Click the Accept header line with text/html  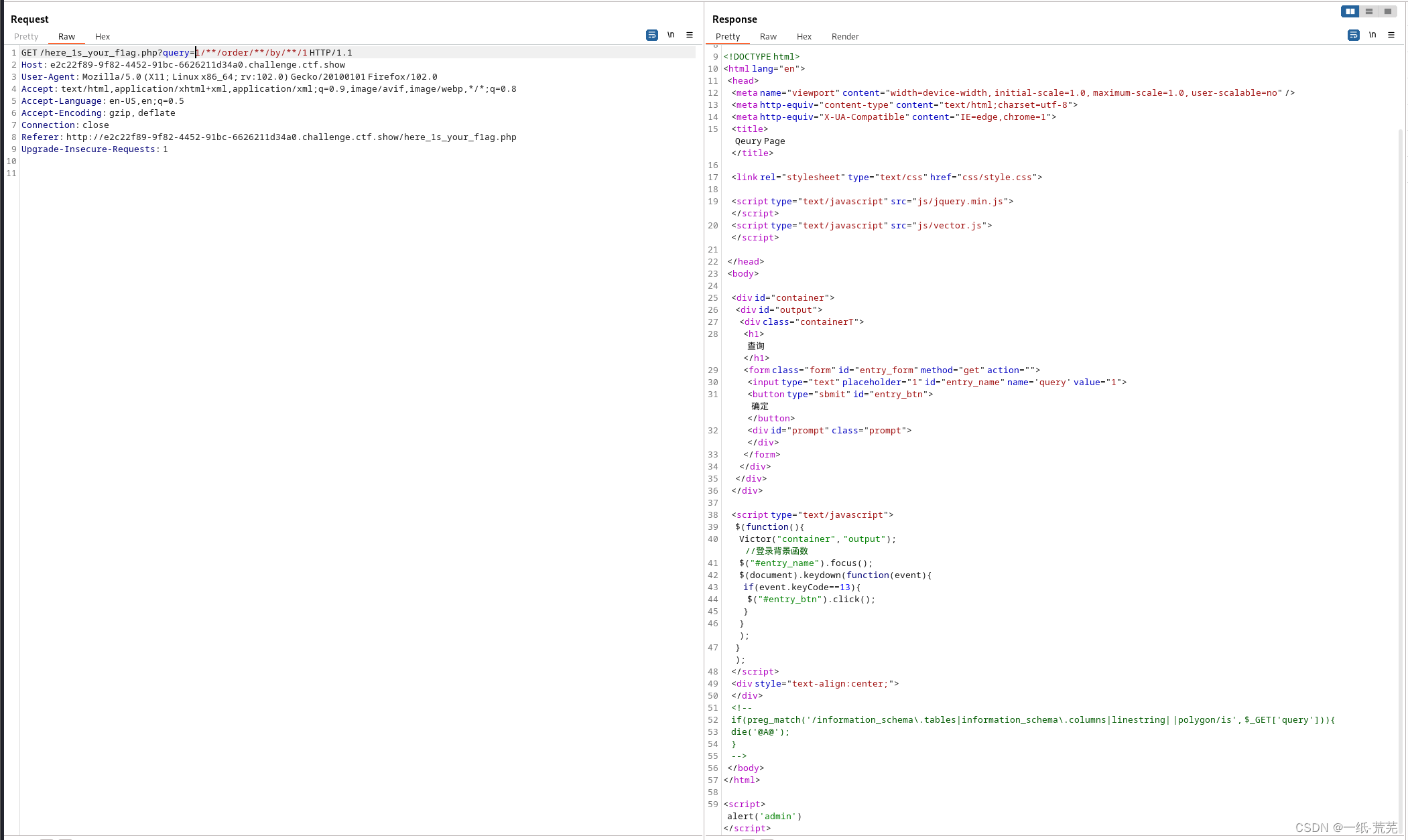click(269, 89)
